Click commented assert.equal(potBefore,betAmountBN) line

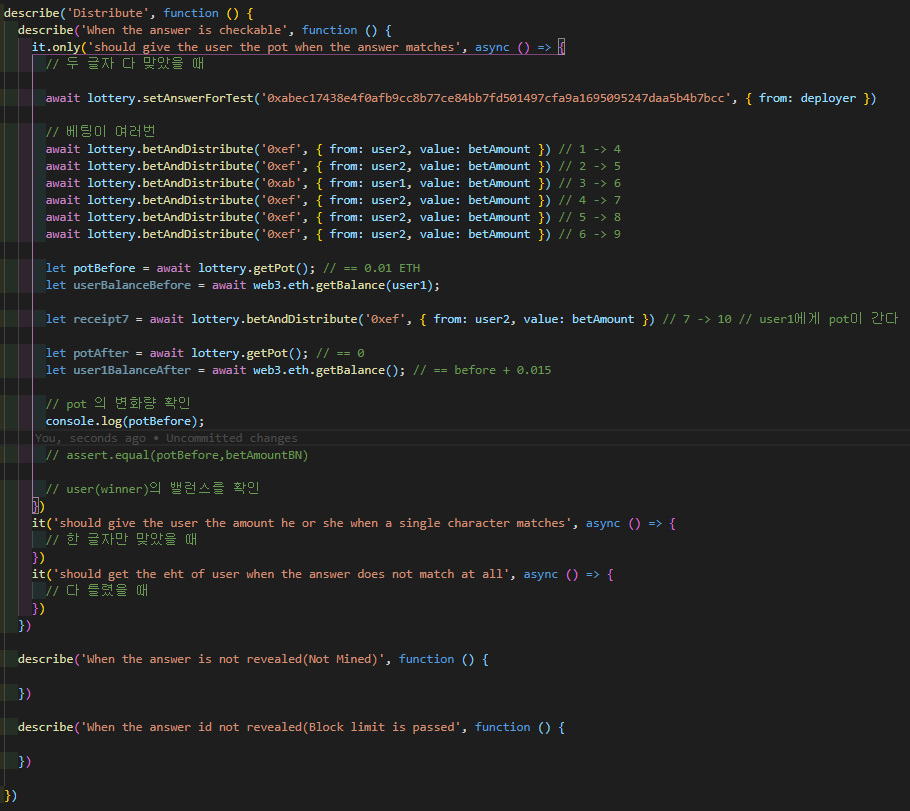point(177,455)
